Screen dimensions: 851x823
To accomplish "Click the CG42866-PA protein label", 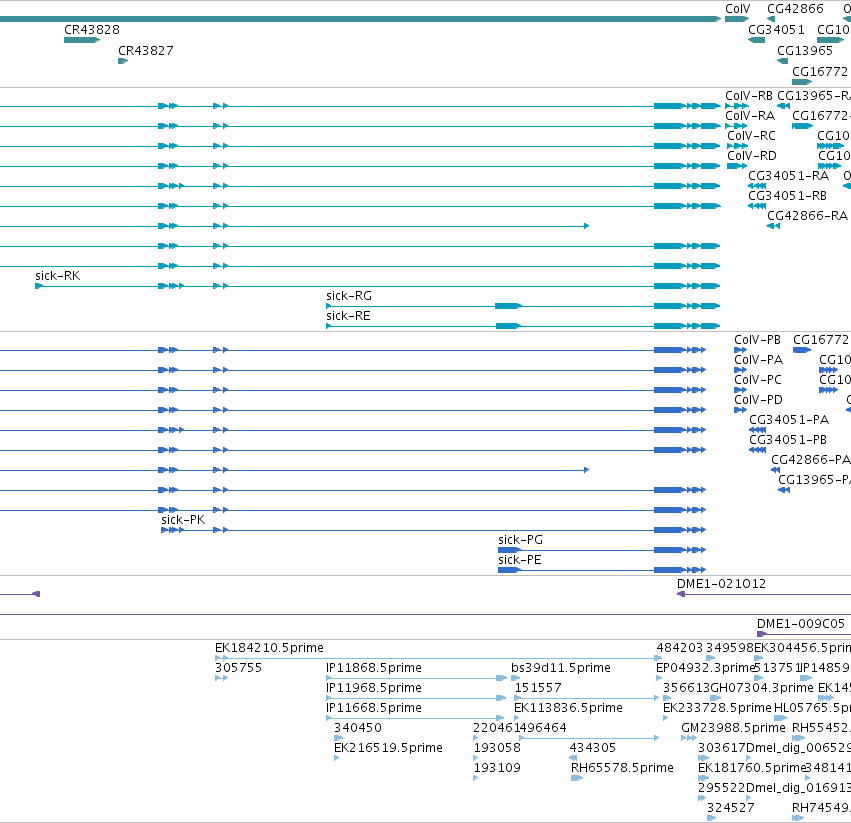I will (x=811, y=460).
